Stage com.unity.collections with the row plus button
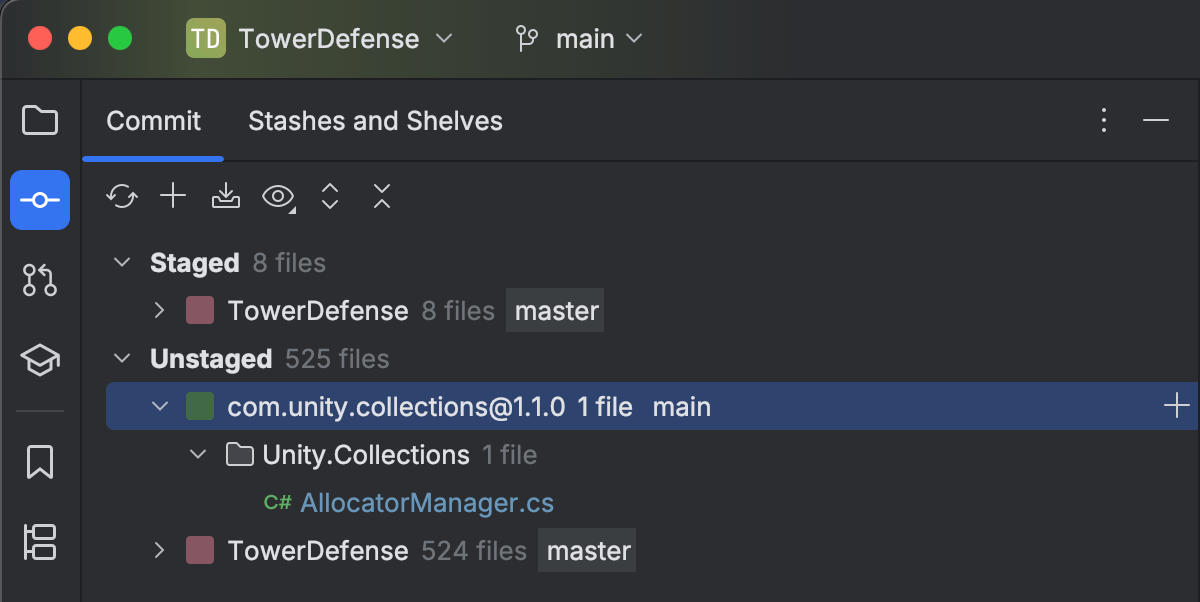1200x602 pixels. pos(1177,406)
